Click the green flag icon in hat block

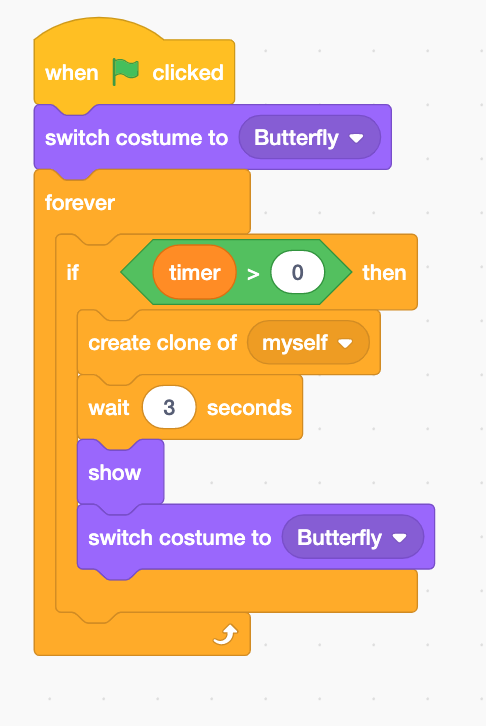125,72
